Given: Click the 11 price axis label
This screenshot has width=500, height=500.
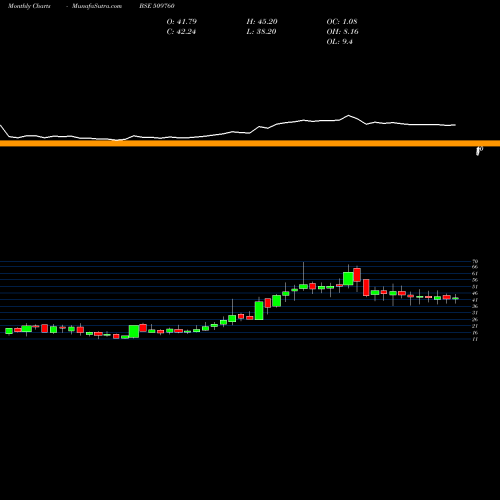Looking at the screenshot, I should [475, 339].
